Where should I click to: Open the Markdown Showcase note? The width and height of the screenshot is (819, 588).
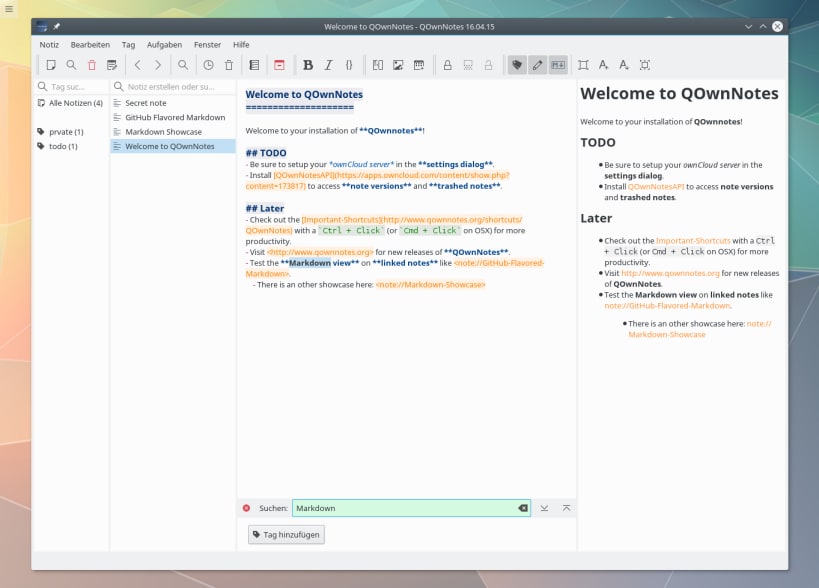click(x=173, y=132)
